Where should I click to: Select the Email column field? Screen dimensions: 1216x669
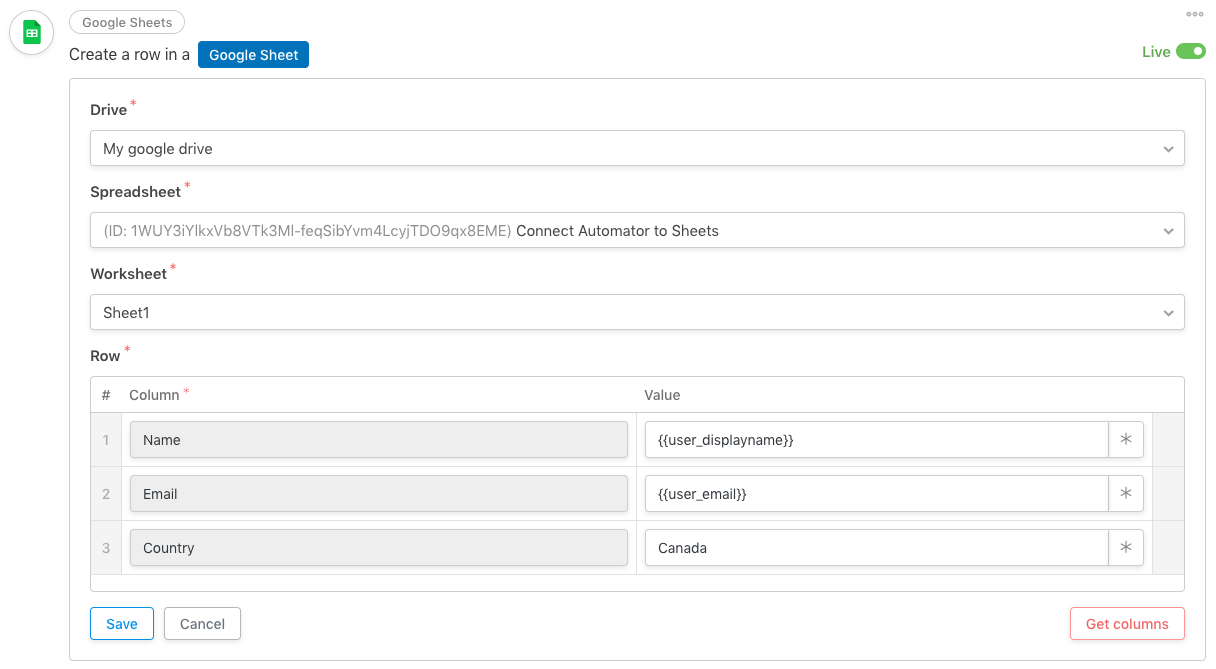click(379, 493)
